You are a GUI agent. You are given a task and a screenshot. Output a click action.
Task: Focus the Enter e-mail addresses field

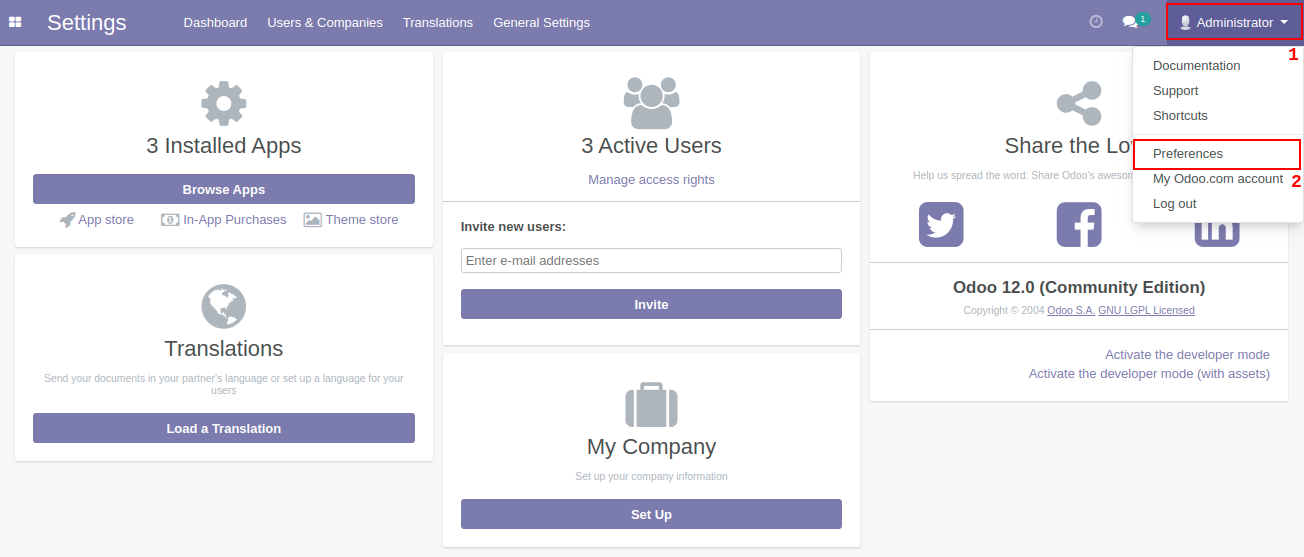[x=651, y=261]
